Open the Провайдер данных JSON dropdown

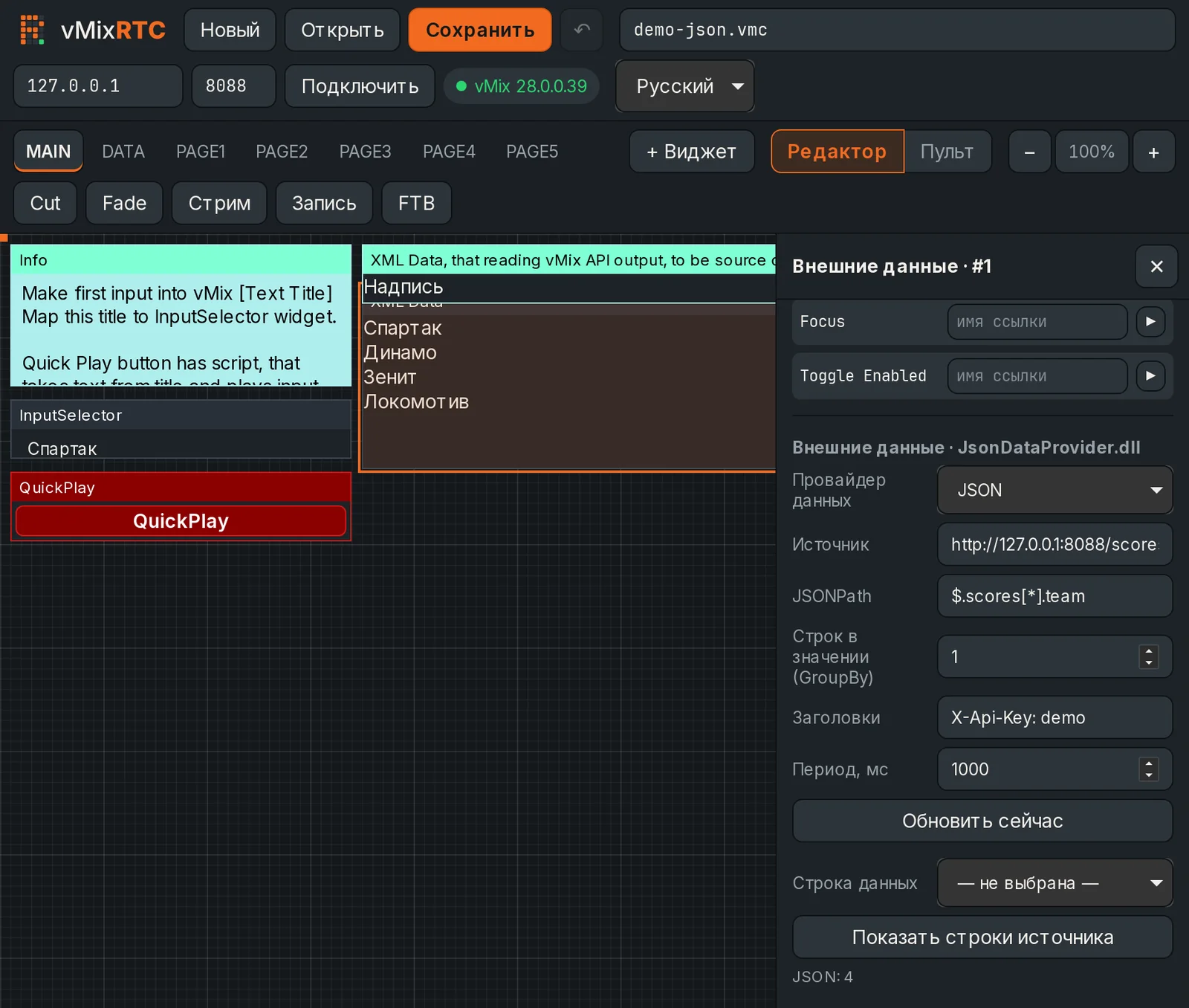(x=1054, y=490)
